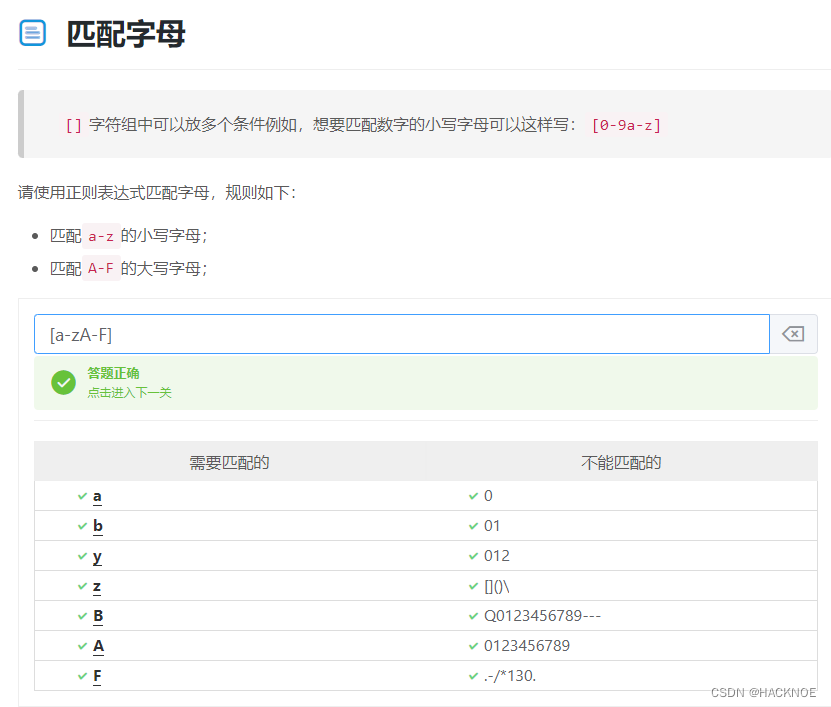Select the 'z' row in the match list
Viewport: 831px width, 707px height.
[230, 586]
